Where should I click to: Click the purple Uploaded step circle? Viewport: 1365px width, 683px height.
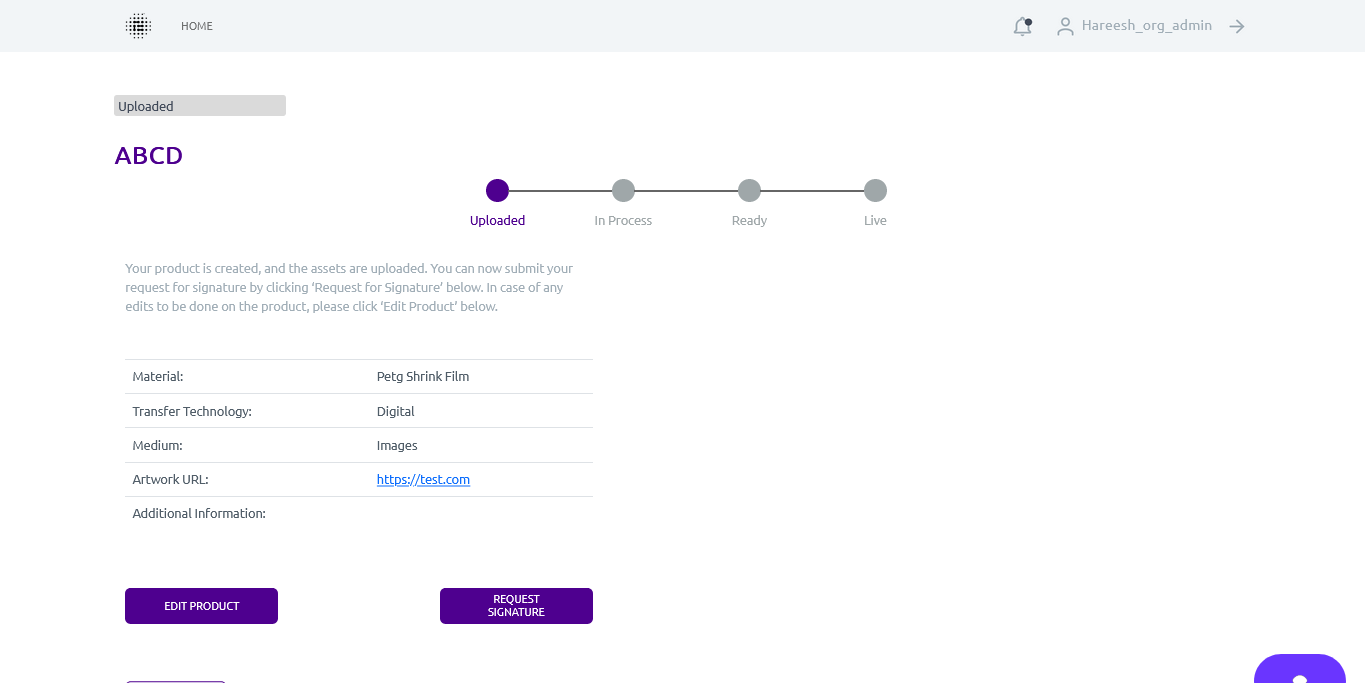(x=497, y=190)
